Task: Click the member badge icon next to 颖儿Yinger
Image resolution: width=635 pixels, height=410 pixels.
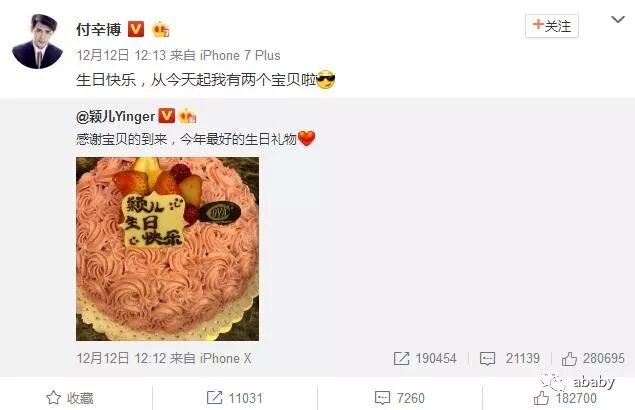Action: click(x=187, y=116)
